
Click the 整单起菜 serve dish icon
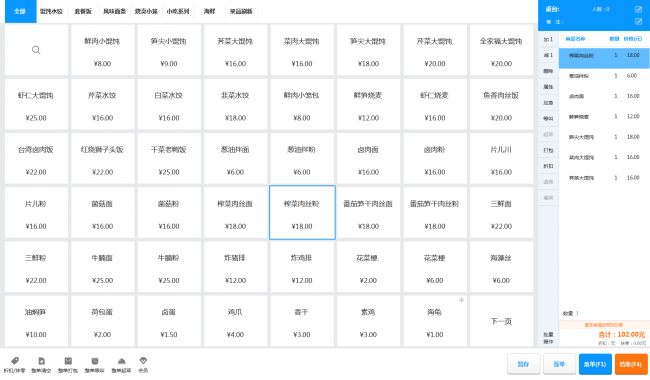(x=121, y=361)
